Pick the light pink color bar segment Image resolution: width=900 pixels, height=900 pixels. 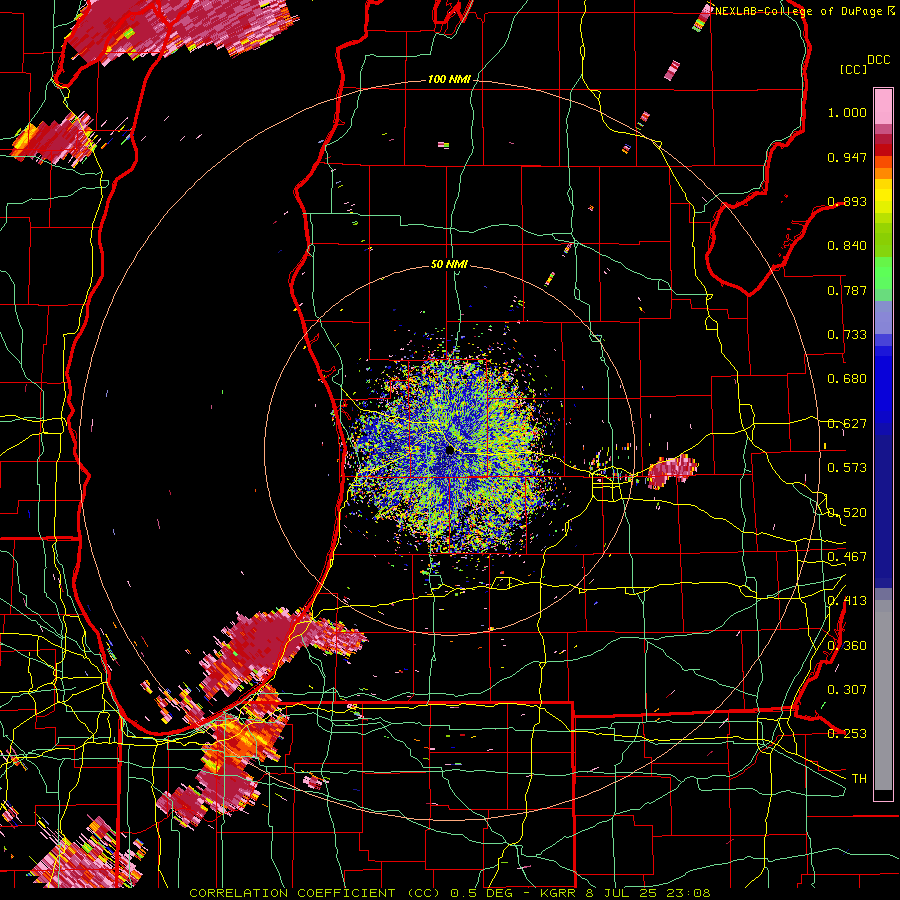pyautogui.click(x=883, y=106)
